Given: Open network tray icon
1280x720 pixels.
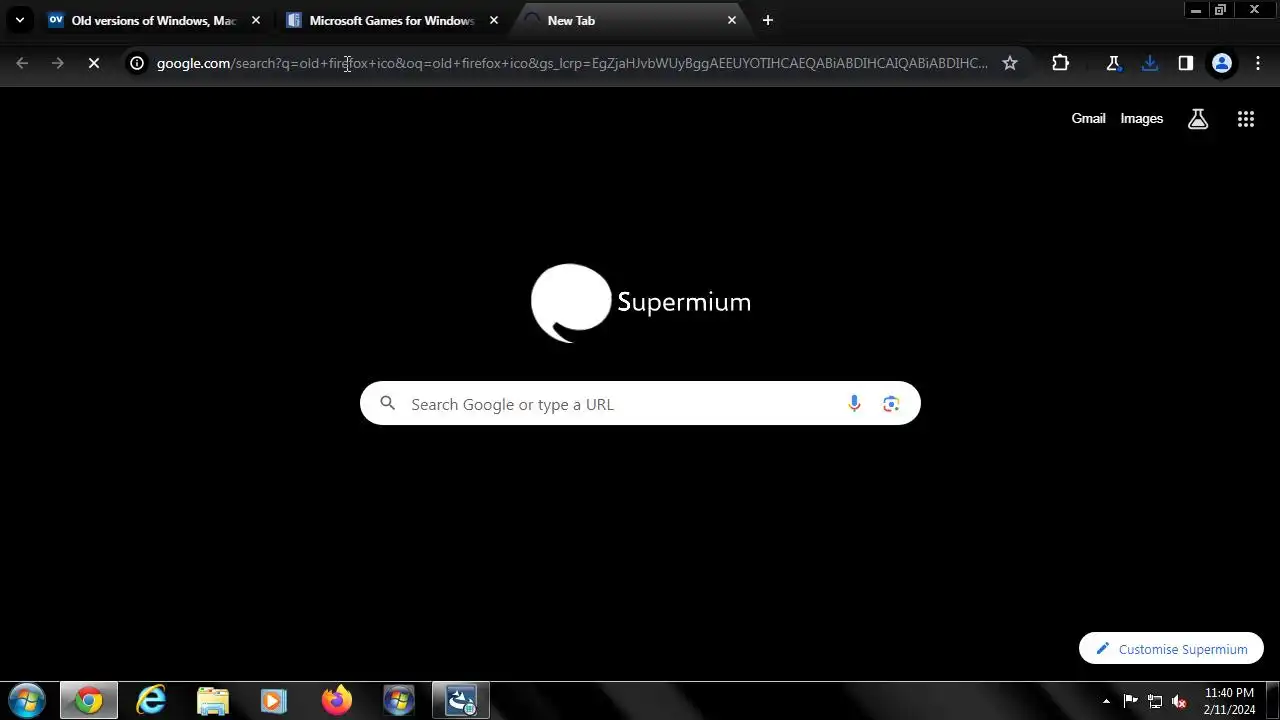Looking at the screenshot, I should point(1155,701).
